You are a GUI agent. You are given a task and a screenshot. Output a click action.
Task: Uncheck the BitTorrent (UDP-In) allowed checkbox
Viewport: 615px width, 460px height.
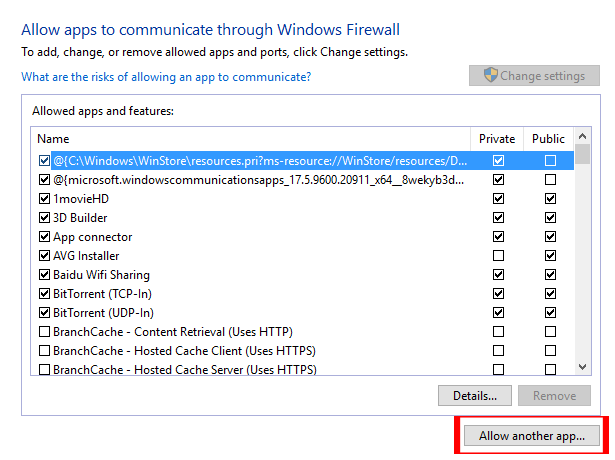coord(44,313)
